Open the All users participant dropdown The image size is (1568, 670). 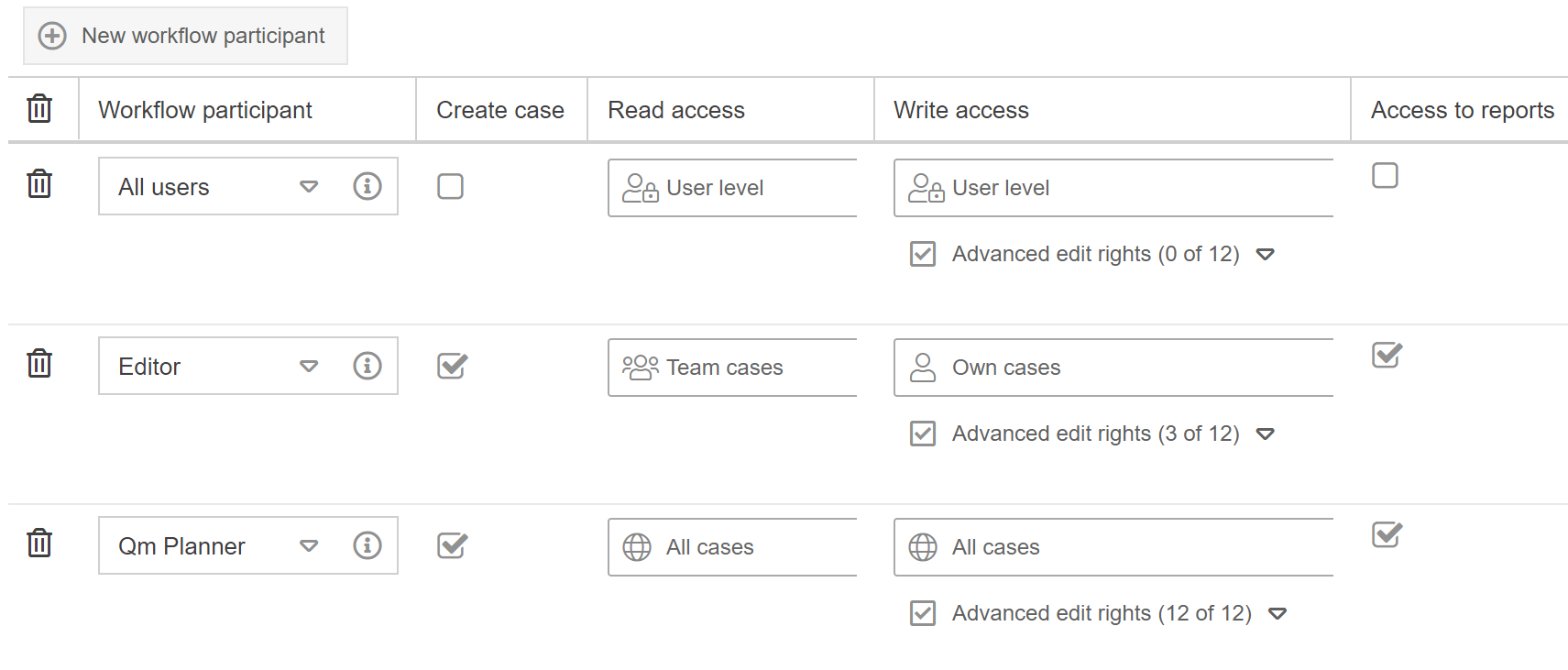(309, 186)
